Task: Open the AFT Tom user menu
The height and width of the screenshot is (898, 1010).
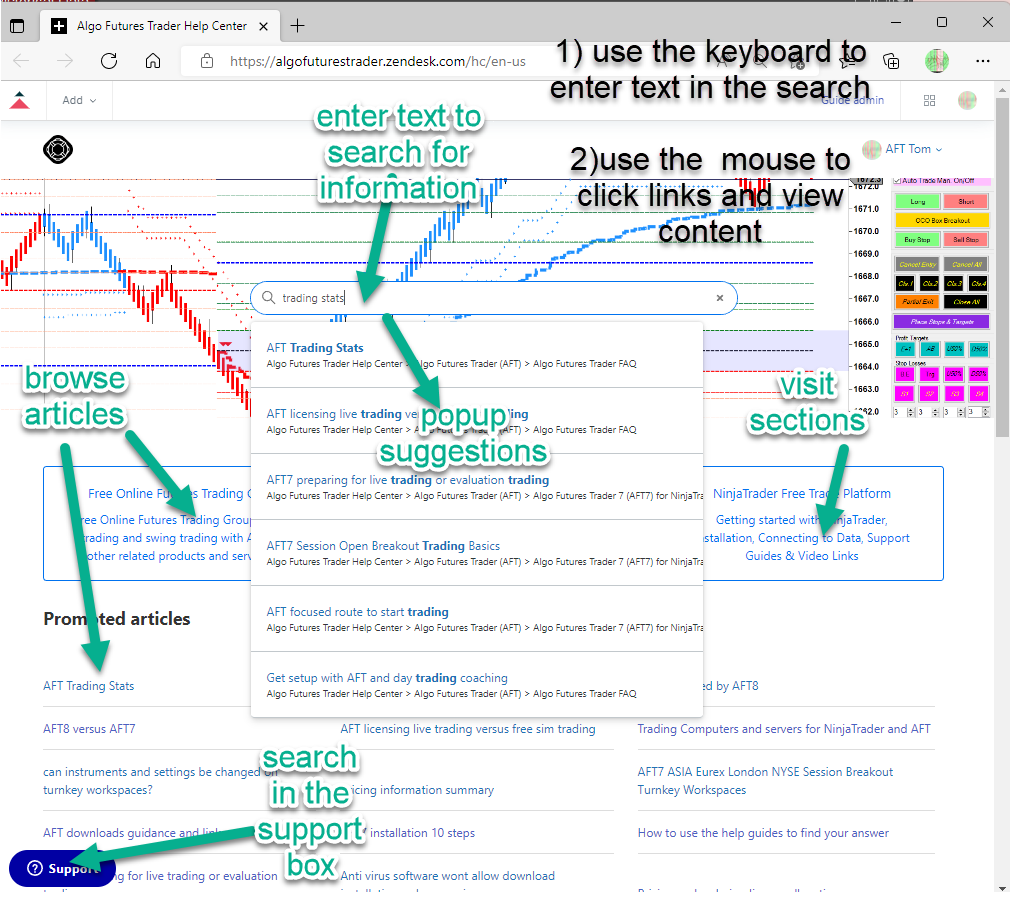Action: pyautogui.click(x=902, y=149)
